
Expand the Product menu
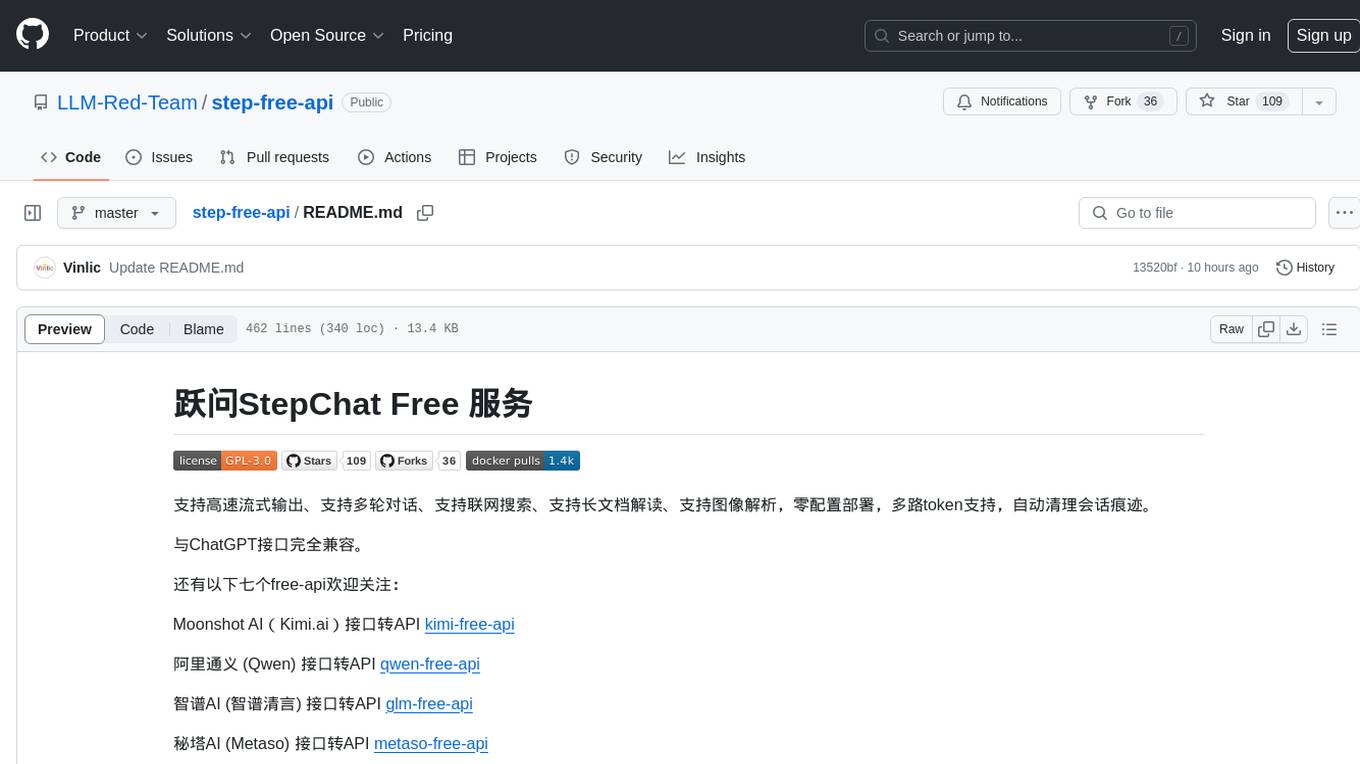[x=110, y=35]
